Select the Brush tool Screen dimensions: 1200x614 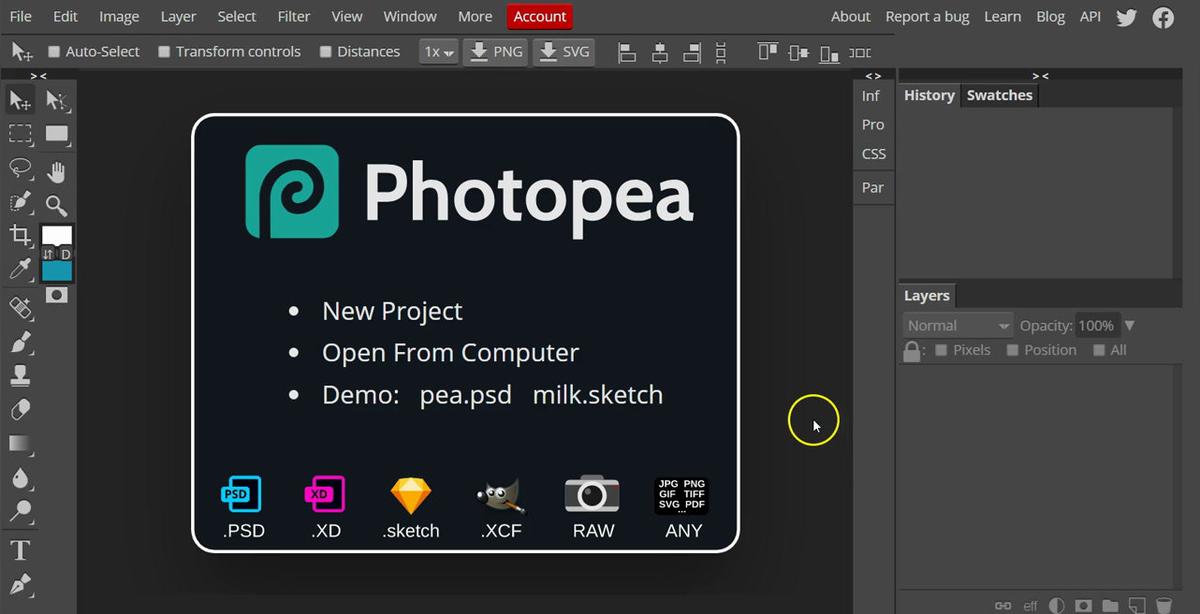click(20, 343)
